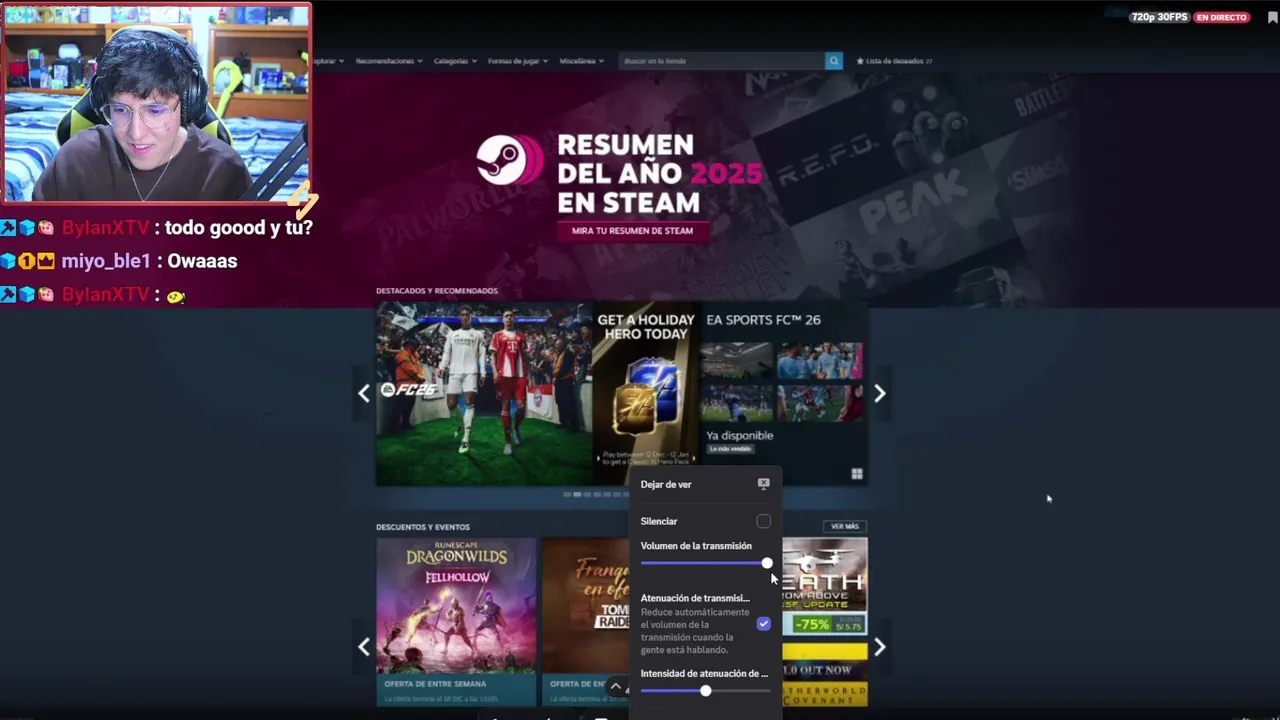
Task: Adjust the Volumen de la transmisión slider
Action: tap(705, 563)
